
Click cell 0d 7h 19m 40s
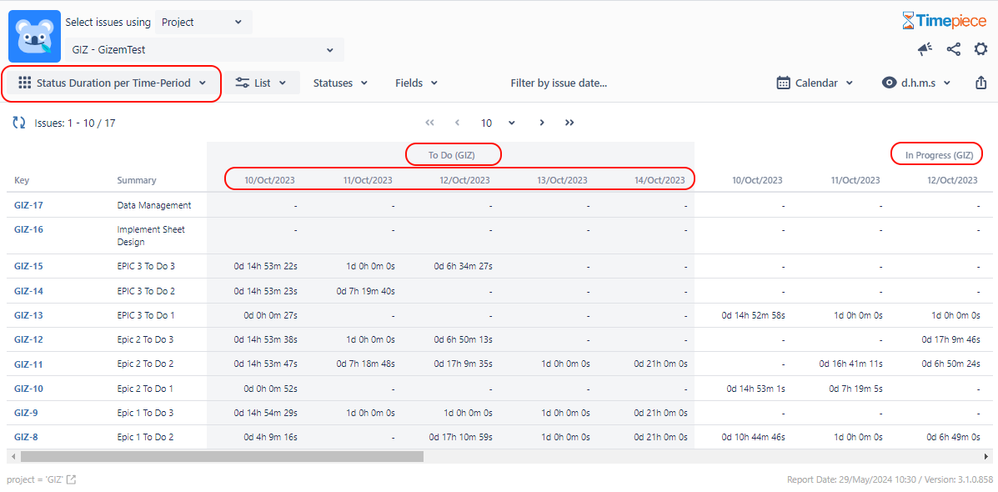point(365,291)
